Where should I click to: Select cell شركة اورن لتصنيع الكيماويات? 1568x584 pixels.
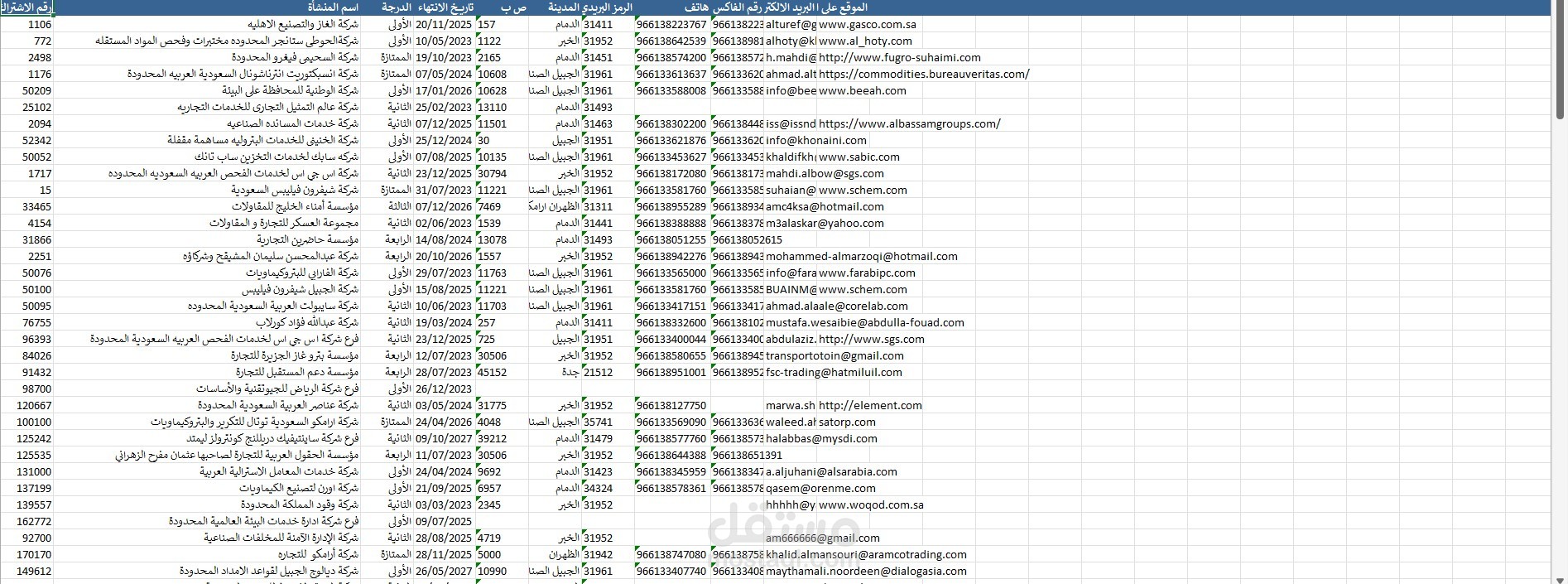click(x=207, y=488)
